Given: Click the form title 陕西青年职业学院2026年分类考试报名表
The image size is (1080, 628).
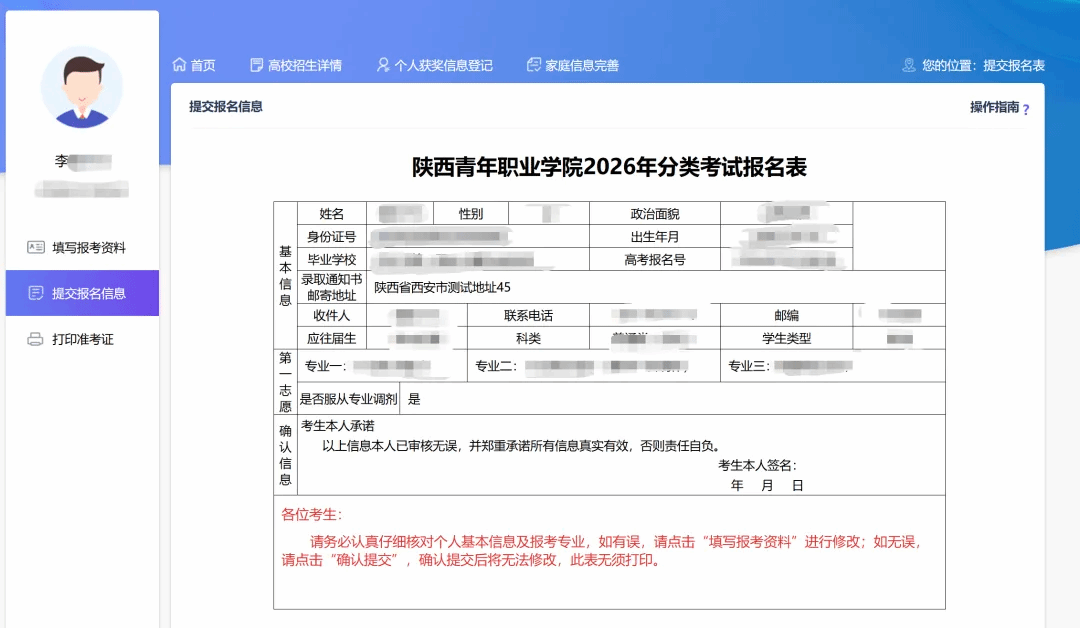Looking at the screenshot, I should (609, 167).
